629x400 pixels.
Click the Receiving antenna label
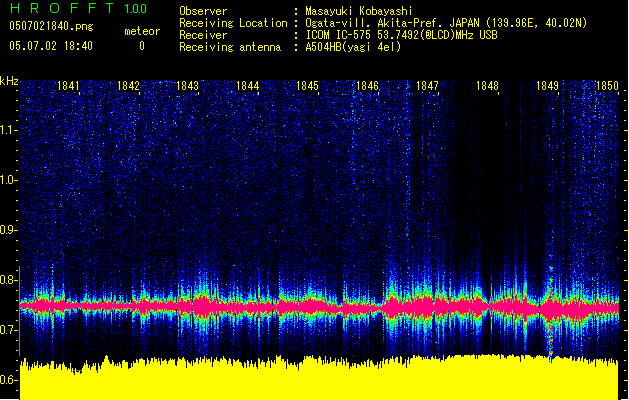230,47
